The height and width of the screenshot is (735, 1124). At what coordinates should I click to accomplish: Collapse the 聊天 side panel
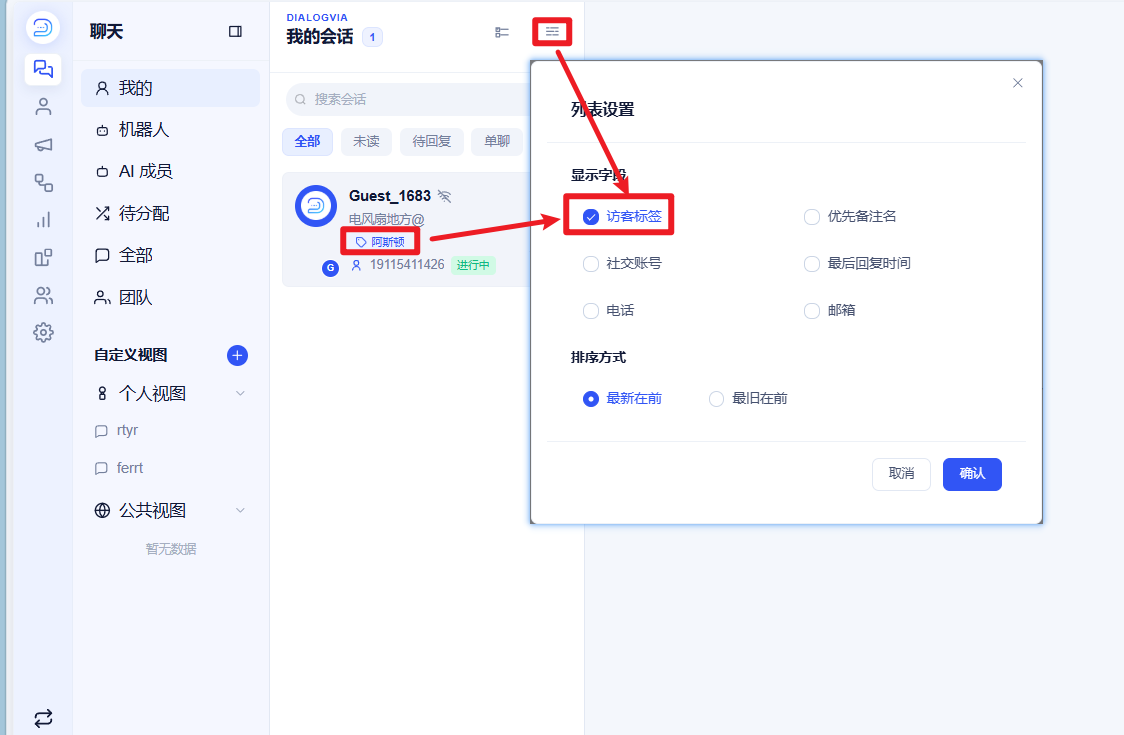(x=235, y=32)
